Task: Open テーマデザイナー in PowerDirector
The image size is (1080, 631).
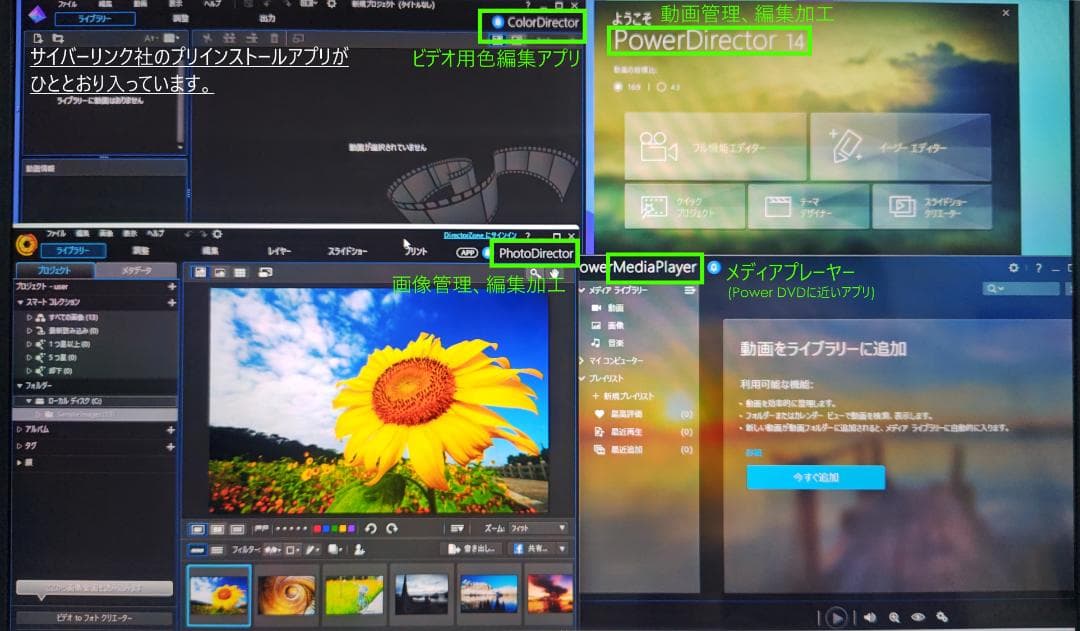Action: [x=811, y=206]
